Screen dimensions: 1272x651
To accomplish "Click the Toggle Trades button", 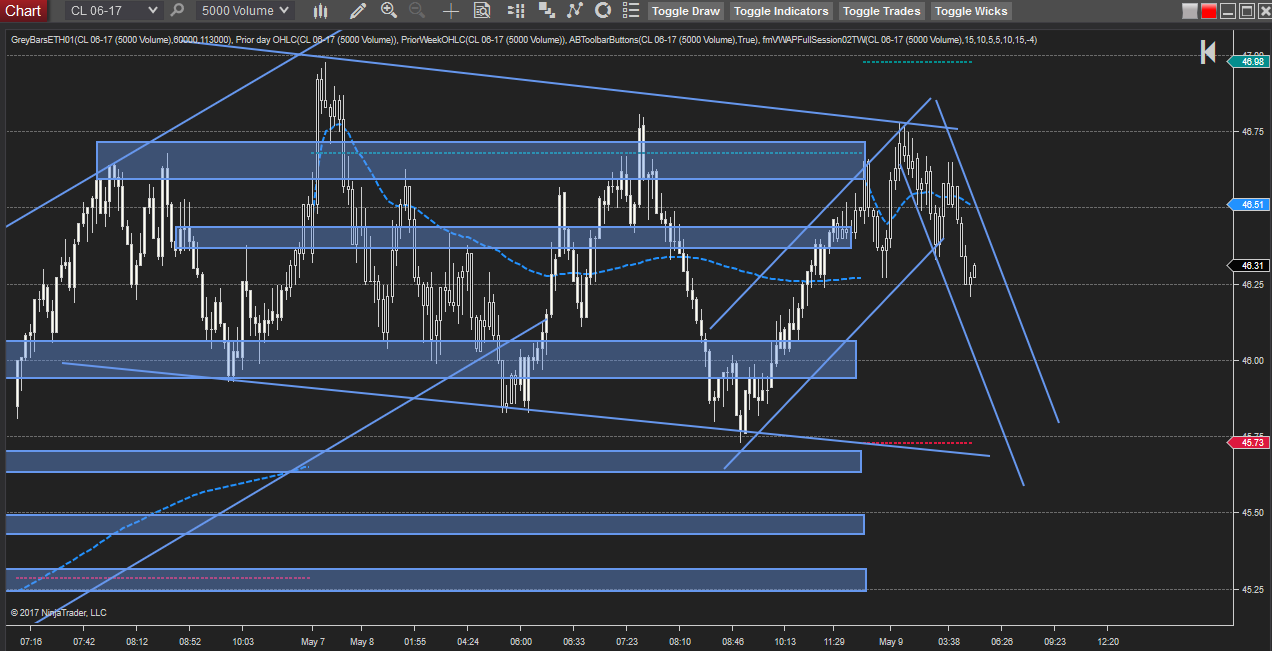I will [881, 11].
